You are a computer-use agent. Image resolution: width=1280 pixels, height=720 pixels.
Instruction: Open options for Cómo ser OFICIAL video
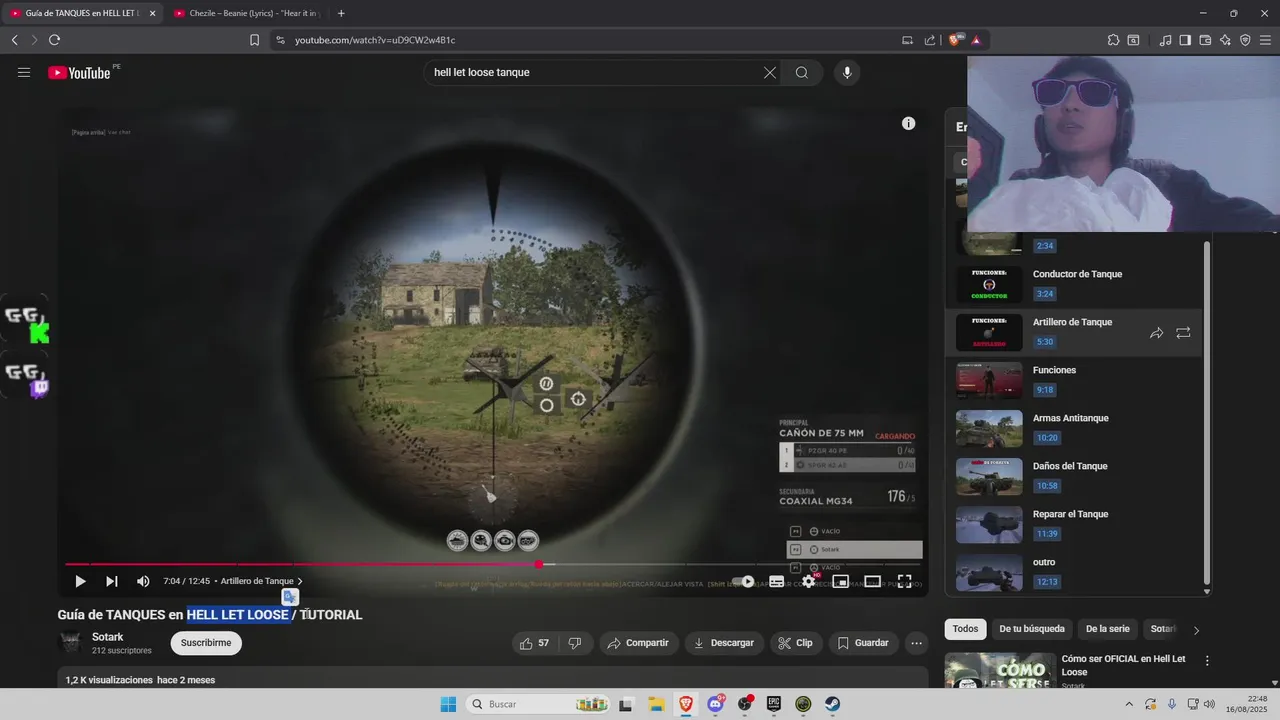(x=1207, y=661)
